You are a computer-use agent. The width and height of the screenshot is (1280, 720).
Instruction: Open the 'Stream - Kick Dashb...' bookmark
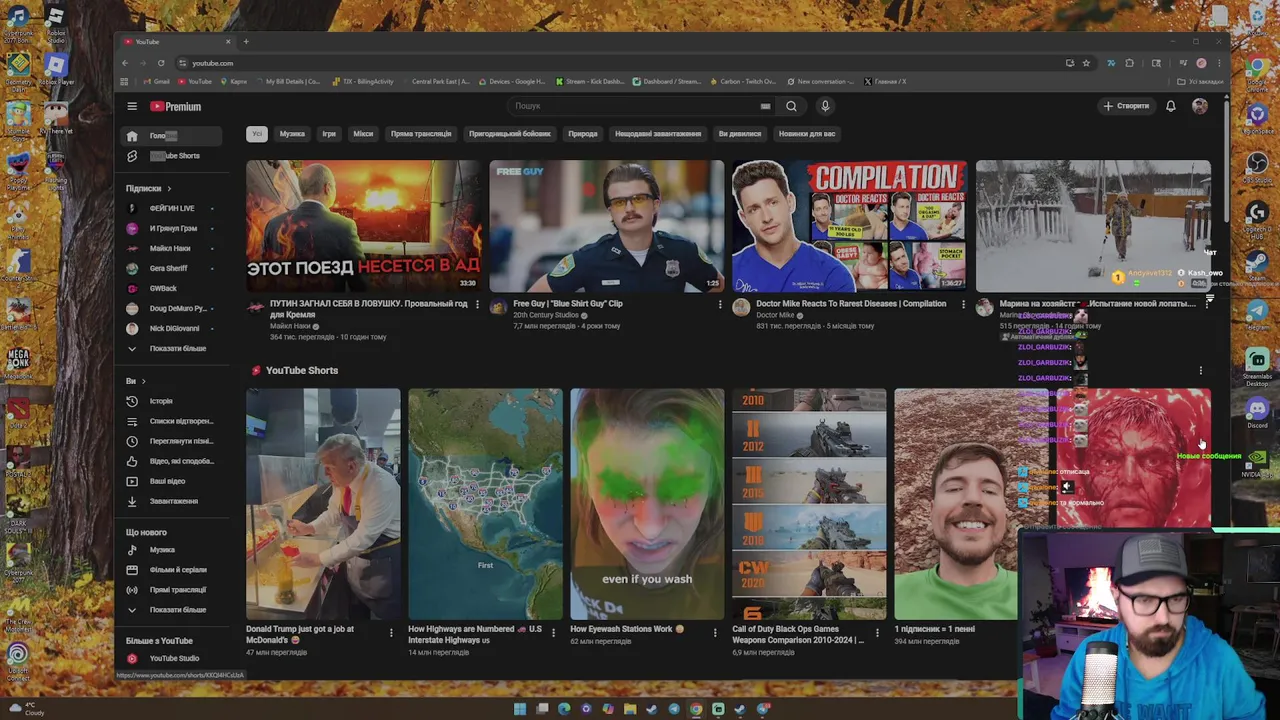(590, 82)
